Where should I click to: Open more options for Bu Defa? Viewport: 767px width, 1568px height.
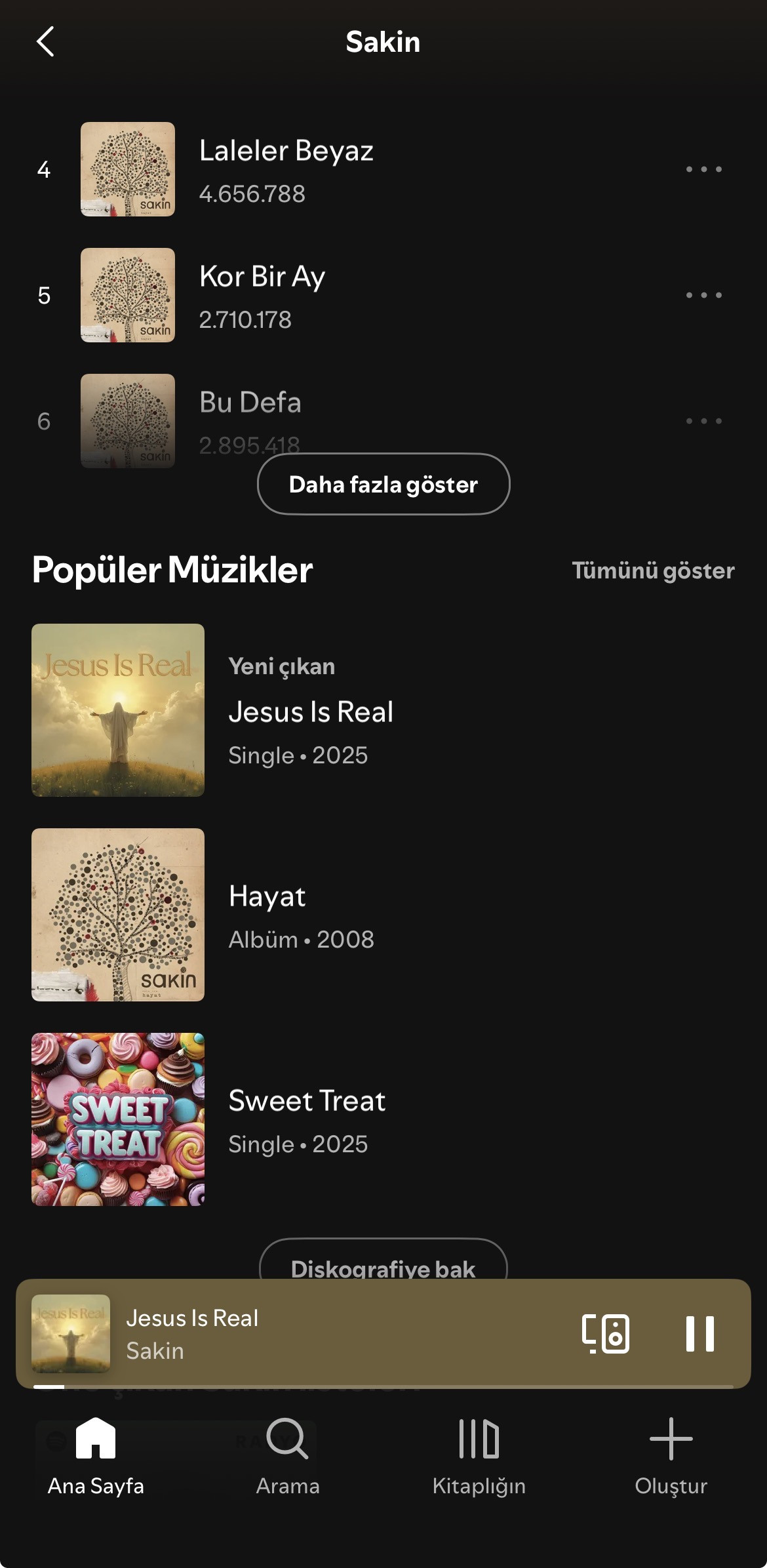703,421
